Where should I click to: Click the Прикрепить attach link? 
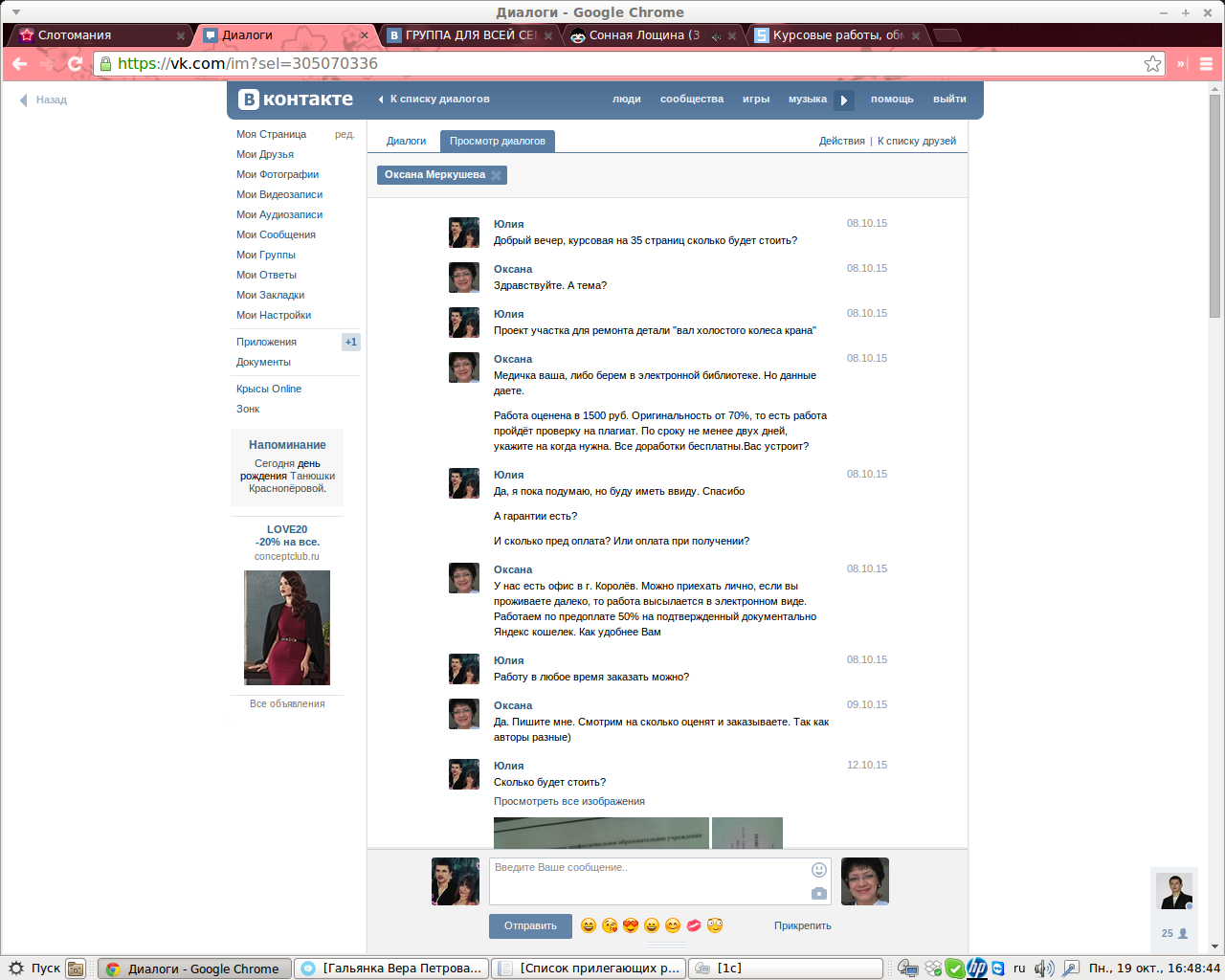pyautogui.click(x=802, y=925)
